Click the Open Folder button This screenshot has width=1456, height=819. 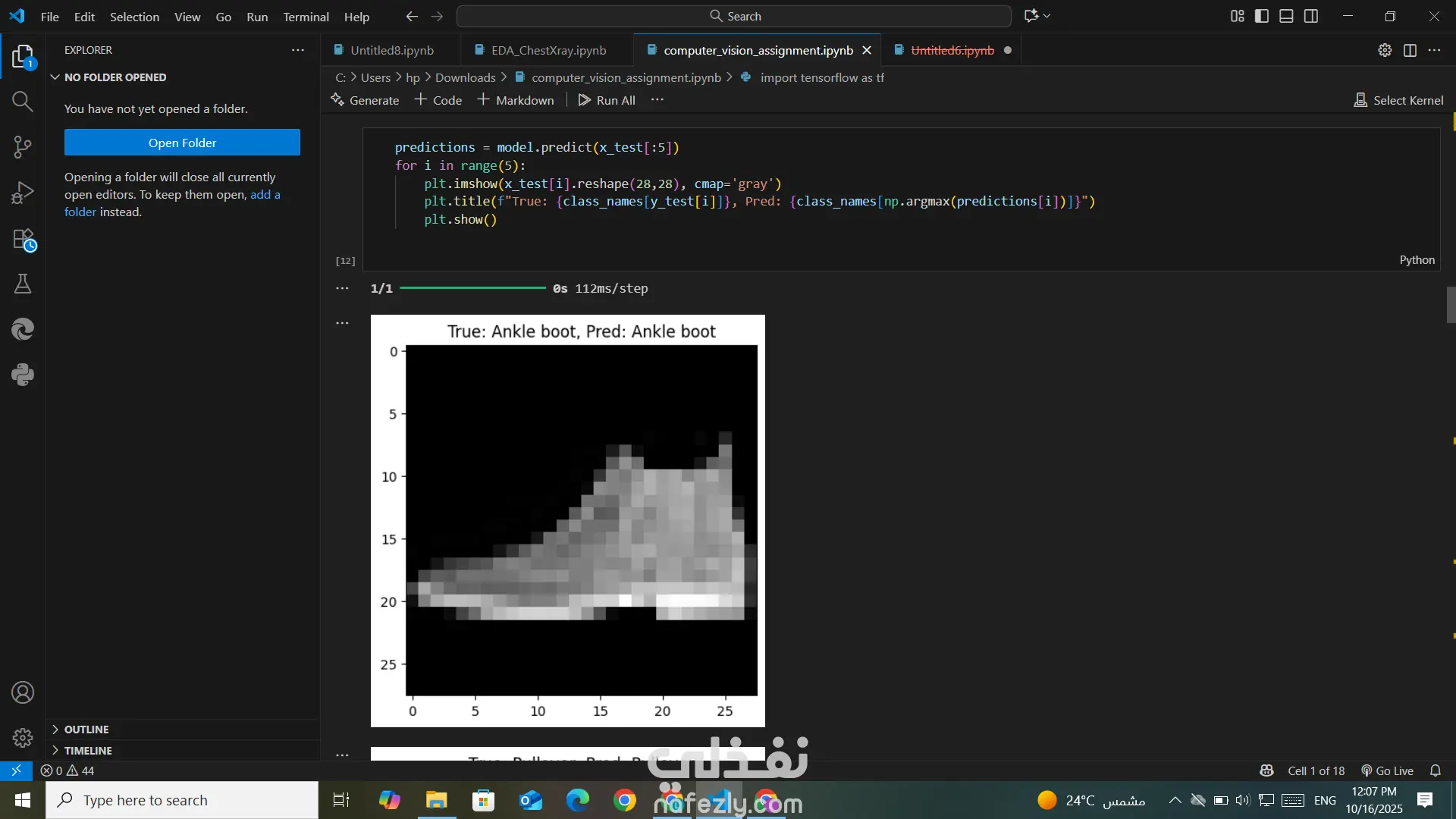tap(182, 143)
